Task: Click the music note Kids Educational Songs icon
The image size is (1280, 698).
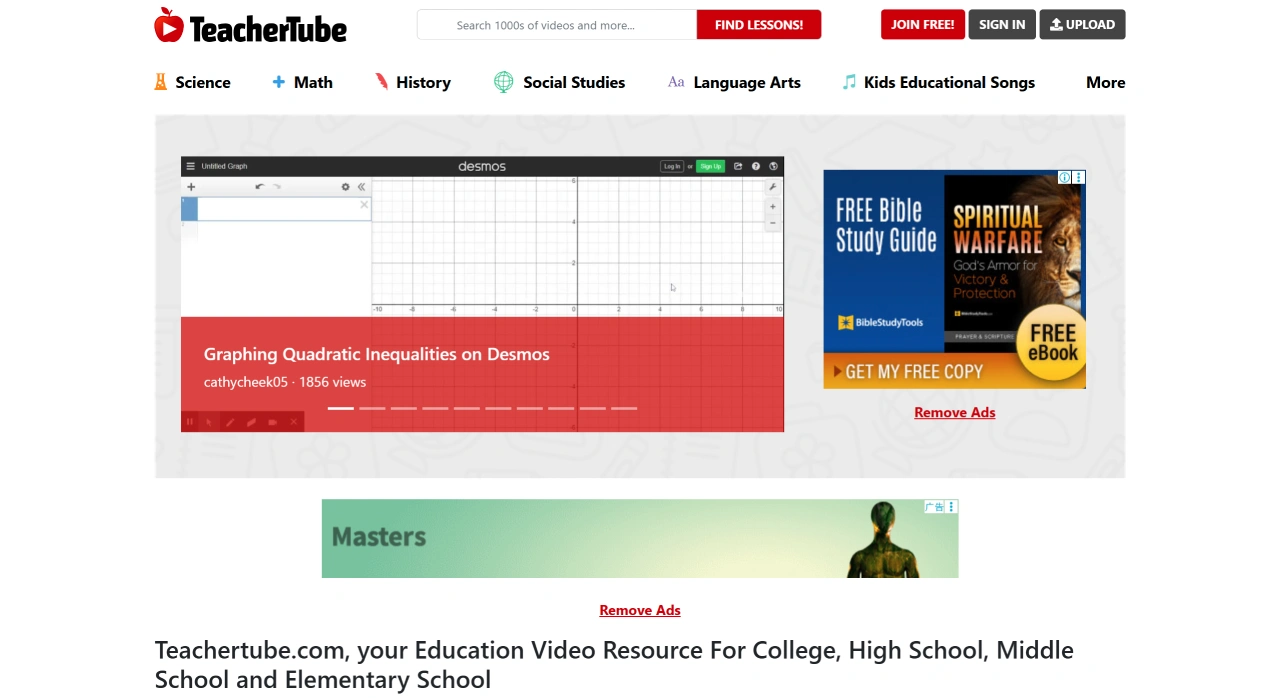Action: 849,81
